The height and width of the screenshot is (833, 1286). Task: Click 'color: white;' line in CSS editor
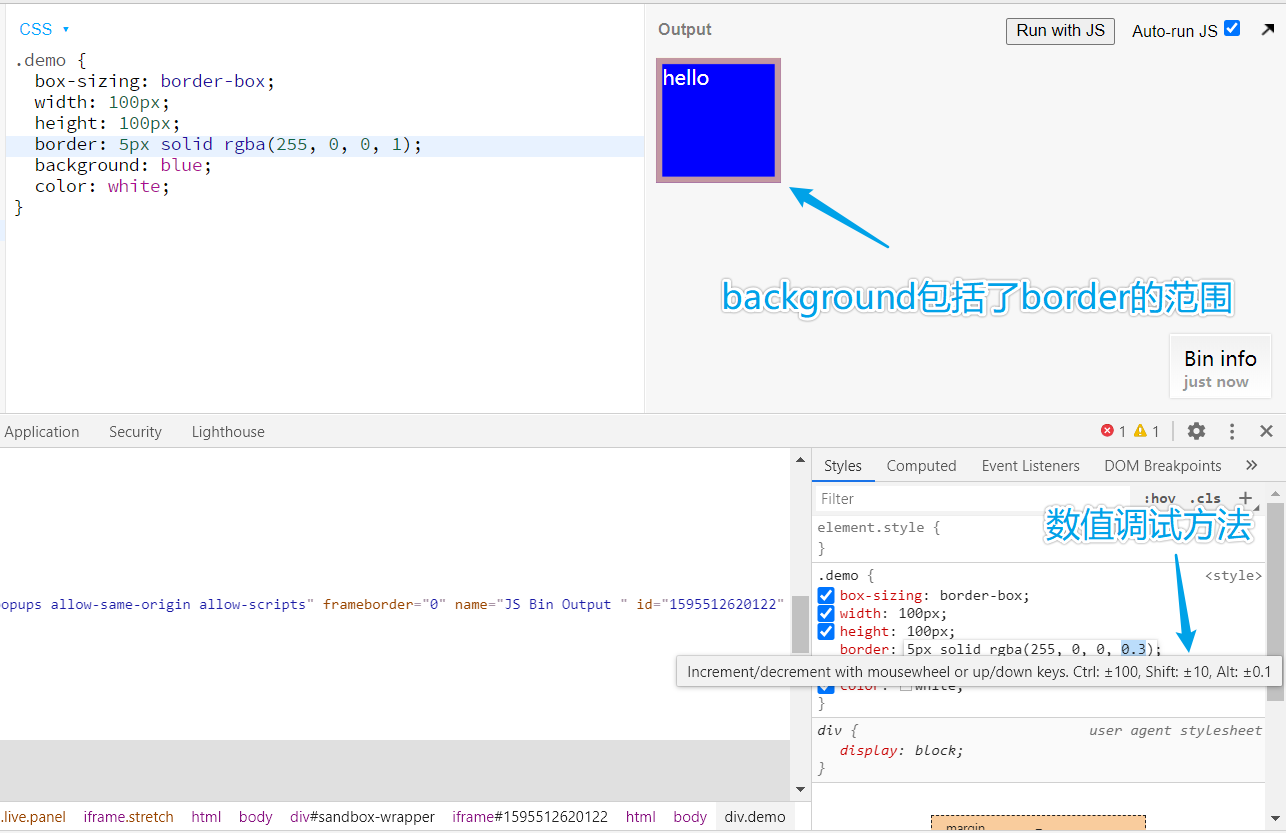102,186
